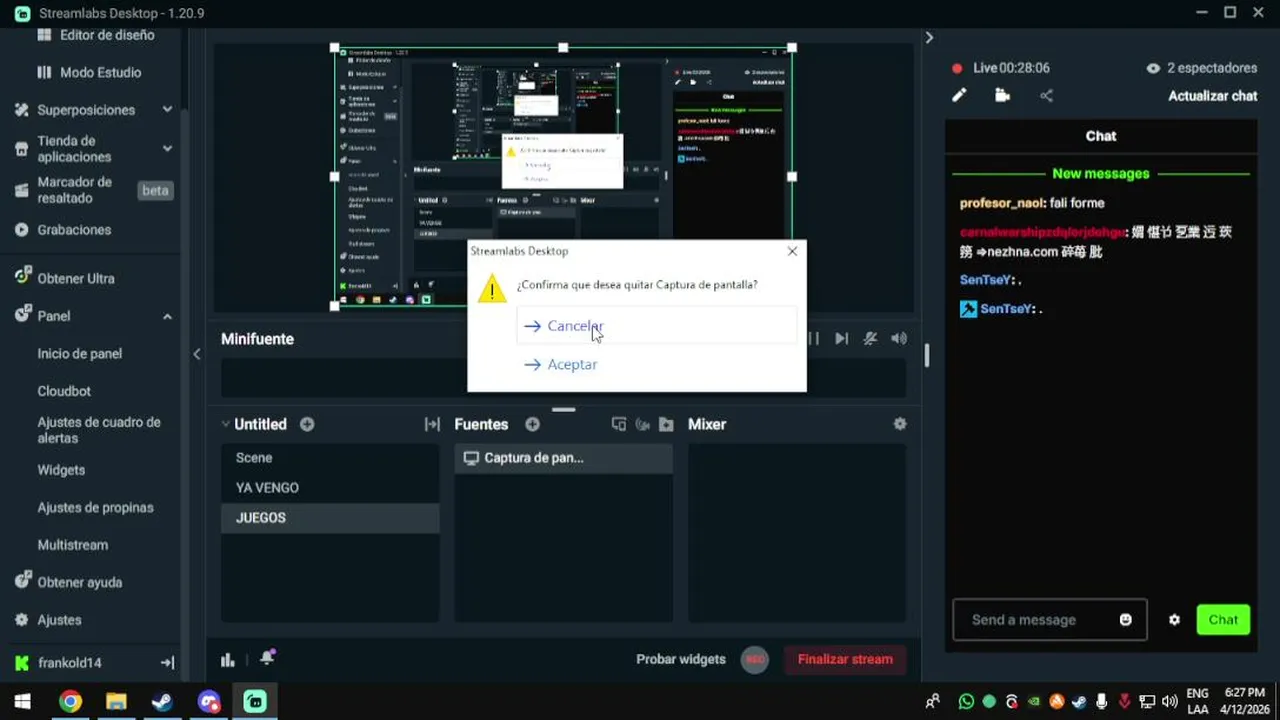Viewport: 1280px width, 720px height.
Task: Close the Streamlabs Desktop confirmation dialog
Action: 792,251
